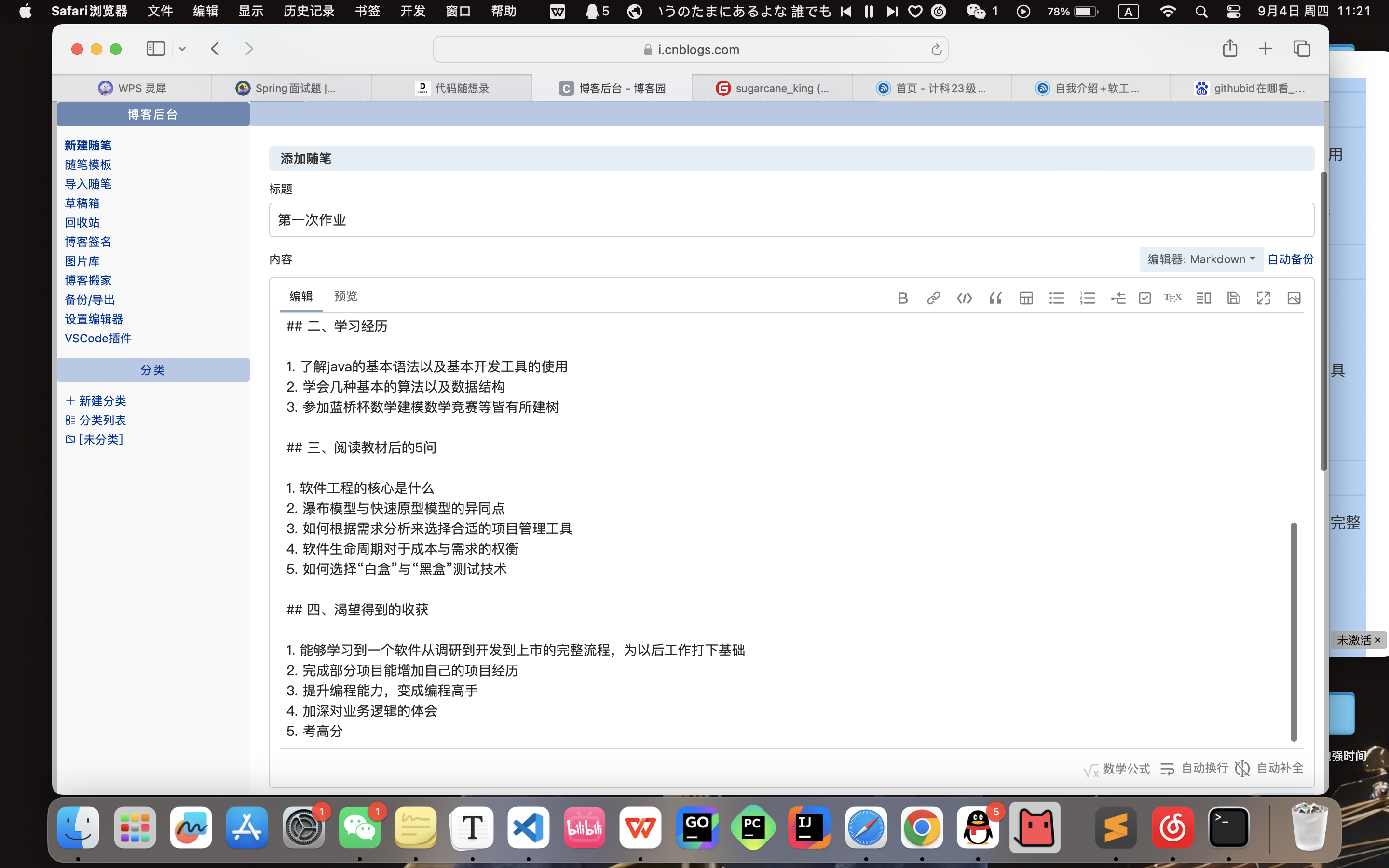
Task: Go to VSCode插件 page
Action: coord(97,338)
